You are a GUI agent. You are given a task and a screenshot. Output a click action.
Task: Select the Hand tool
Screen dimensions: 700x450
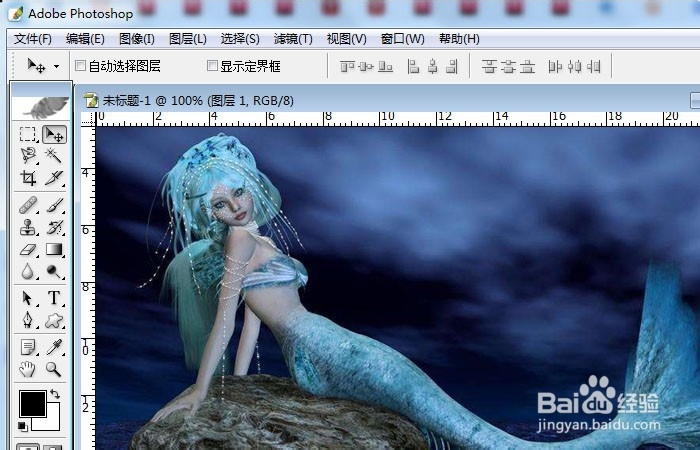[28, 369]
